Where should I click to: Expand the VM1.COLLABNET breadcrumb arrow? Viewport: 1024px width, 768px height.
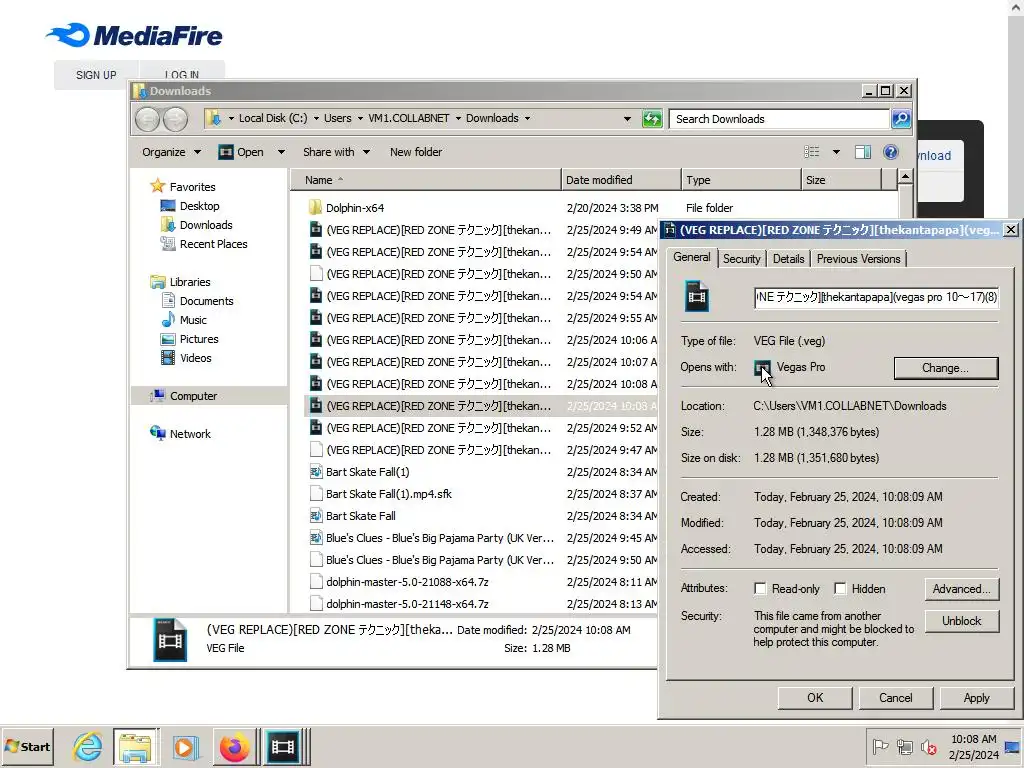coord(458,119)
